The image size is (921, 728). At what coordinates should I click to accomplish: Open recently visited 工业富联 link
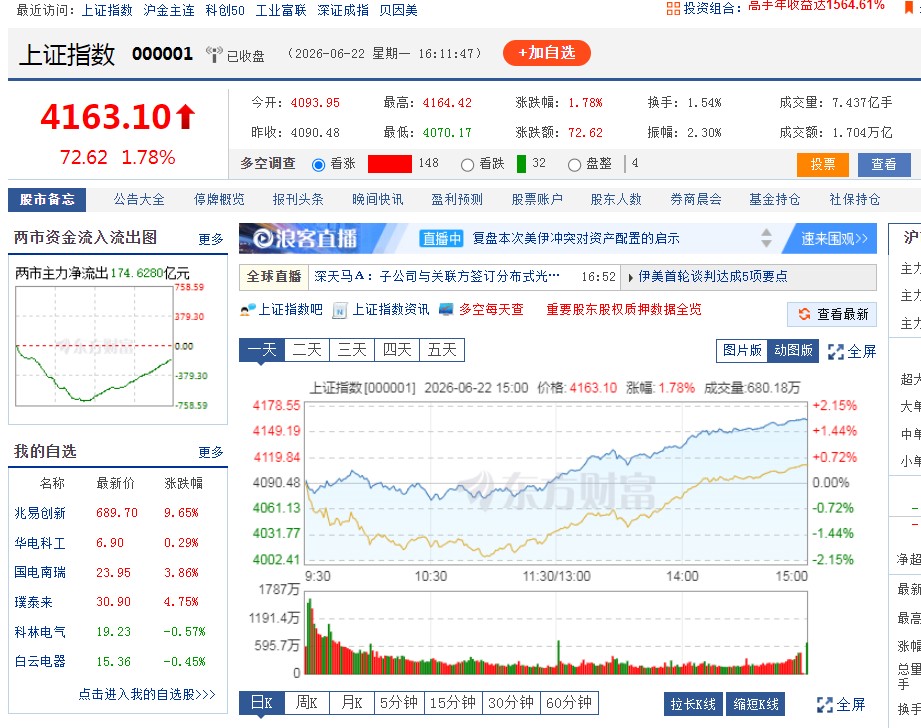pyautogui.click(x=281, y=11)
